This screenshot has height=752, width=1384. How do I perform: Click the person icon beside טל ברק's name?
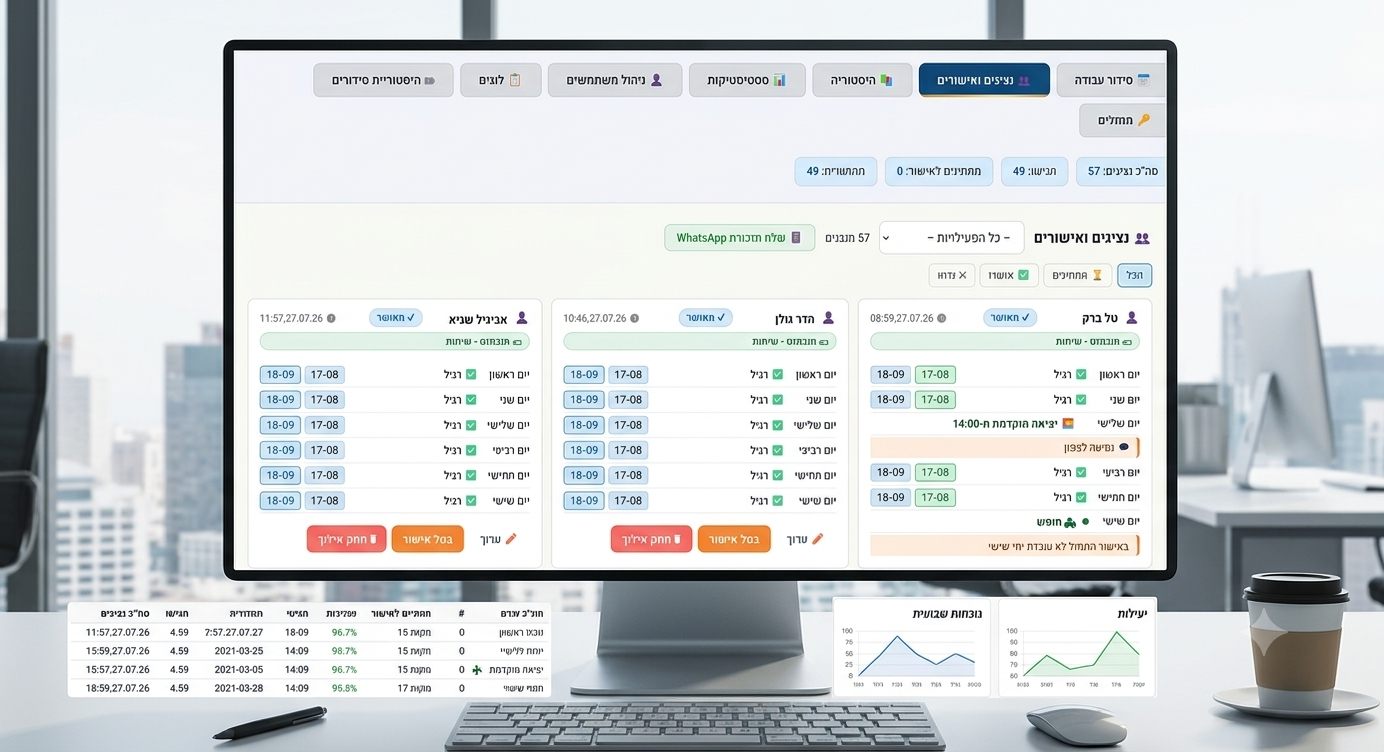click(x=1131, y=318)
